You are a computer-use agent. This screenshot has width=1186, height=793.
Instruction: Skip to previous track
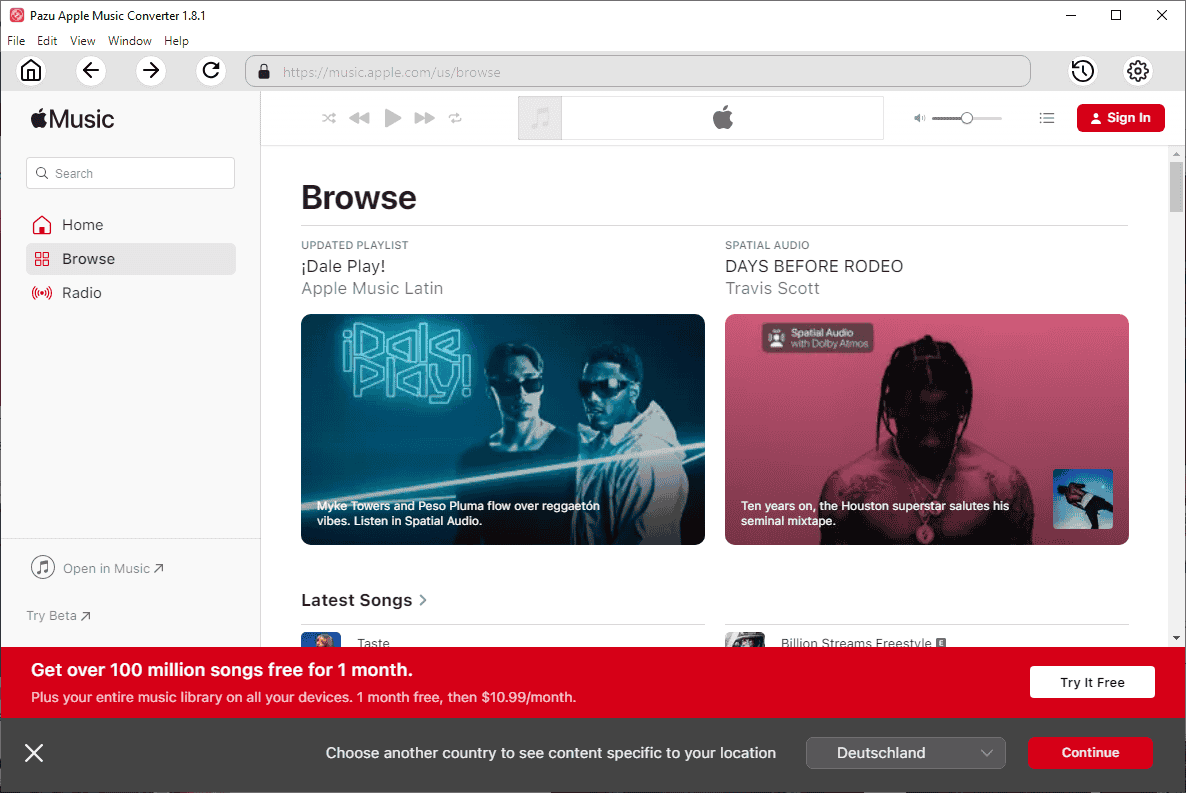point(359,118)
